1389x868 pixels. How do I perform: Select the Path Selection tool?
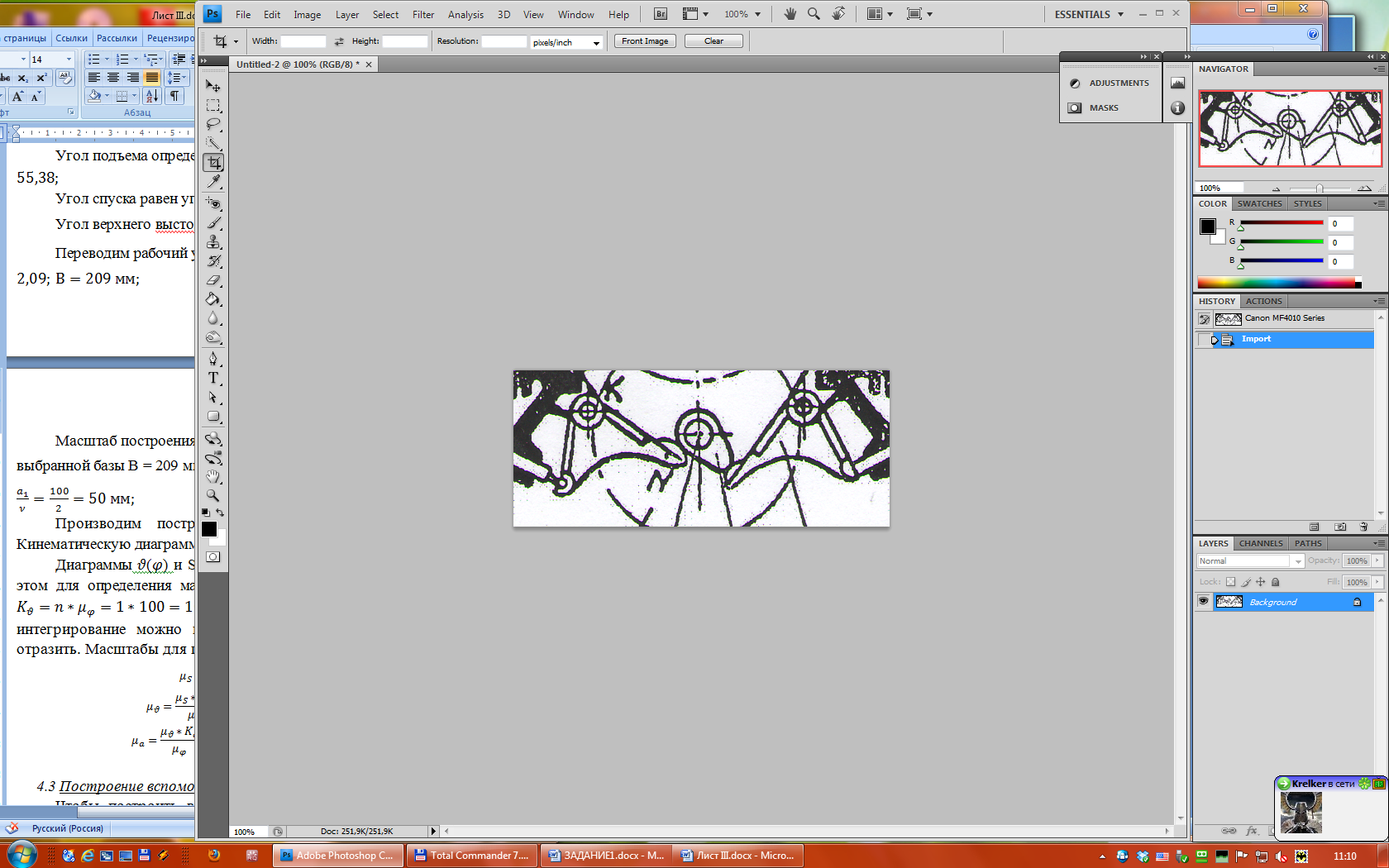(x=213, y=397)
